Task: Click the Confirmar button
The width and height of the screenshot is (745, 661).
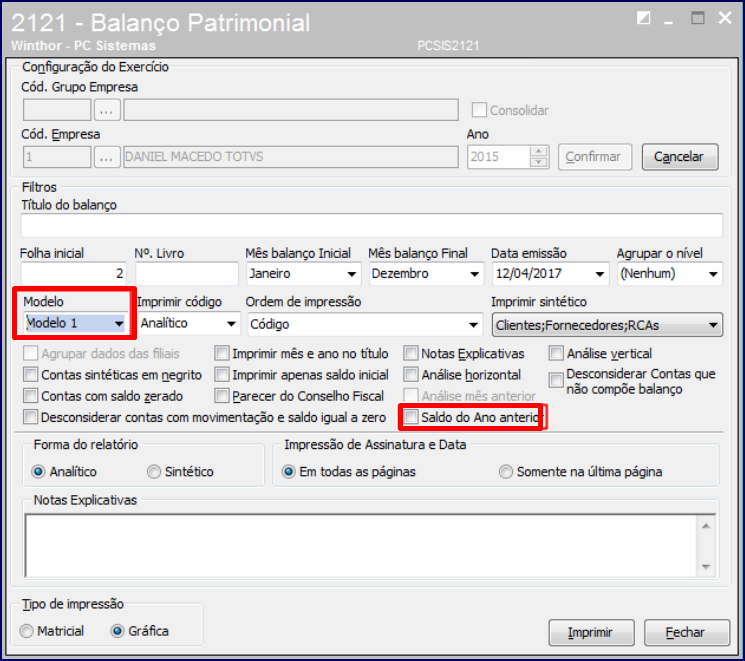Action: (x=594, y=157)
